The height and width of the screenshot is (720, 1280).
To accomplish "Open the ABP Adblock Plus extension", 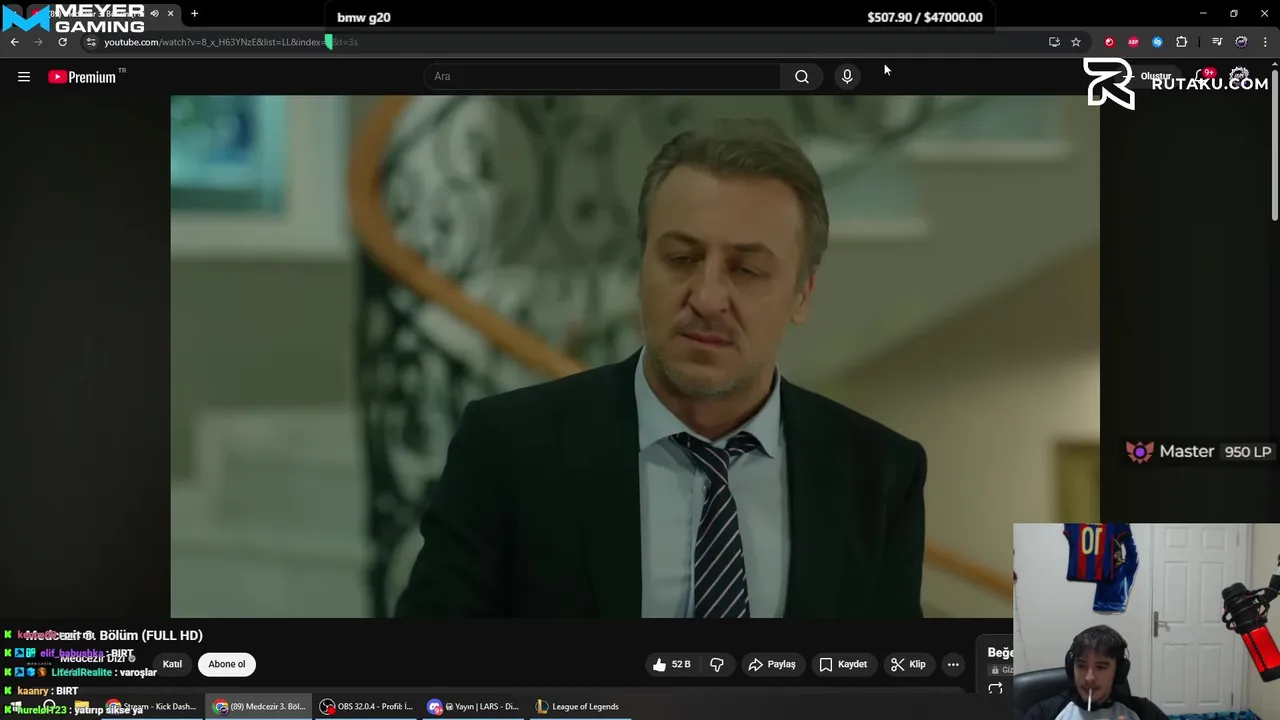I will (x=1133, y=42).
